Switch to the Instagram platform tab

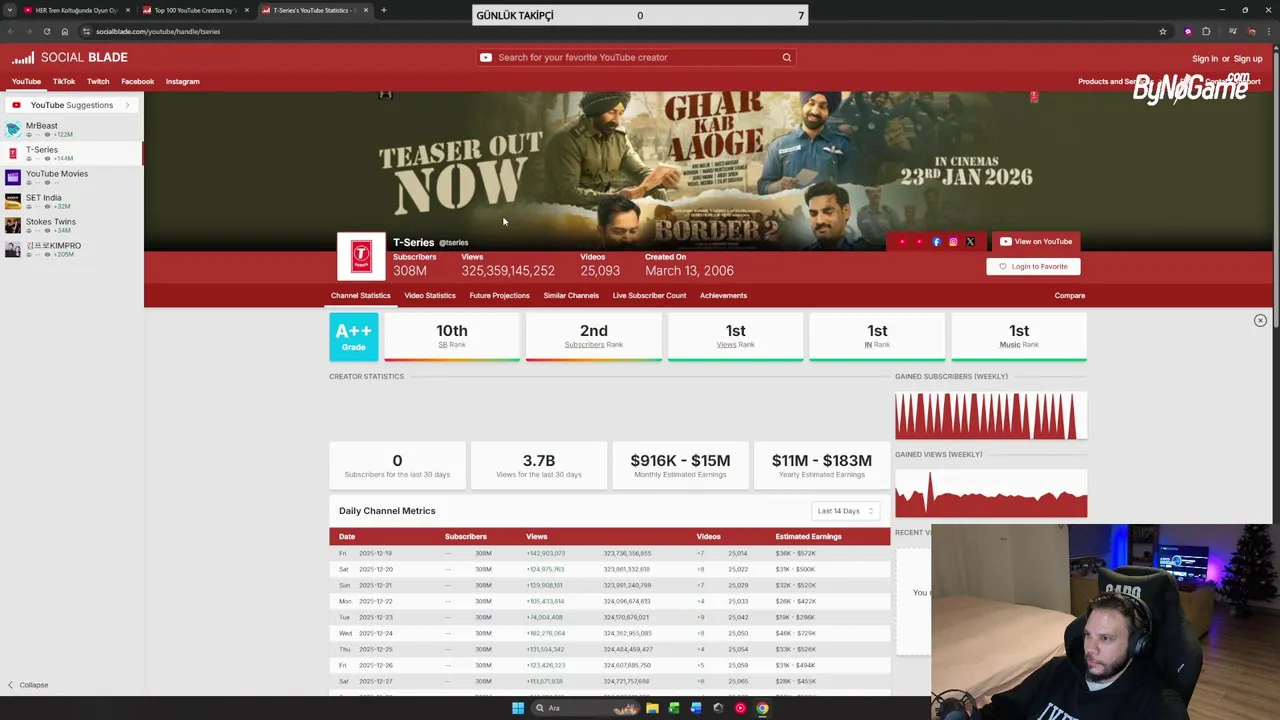click(182, 81)
